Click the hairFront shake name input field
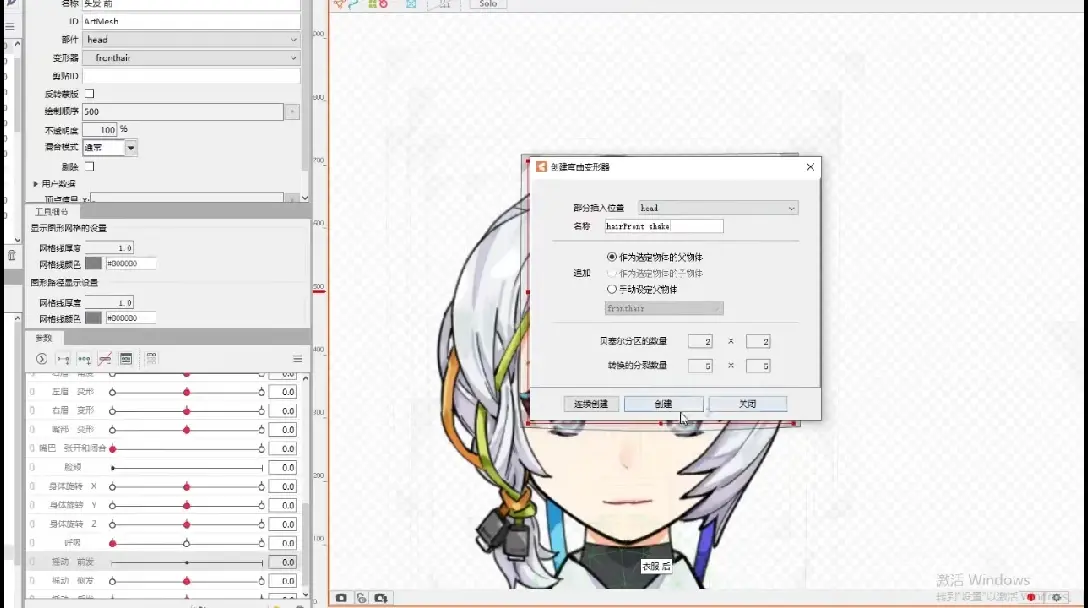 (x=663, y=226)
